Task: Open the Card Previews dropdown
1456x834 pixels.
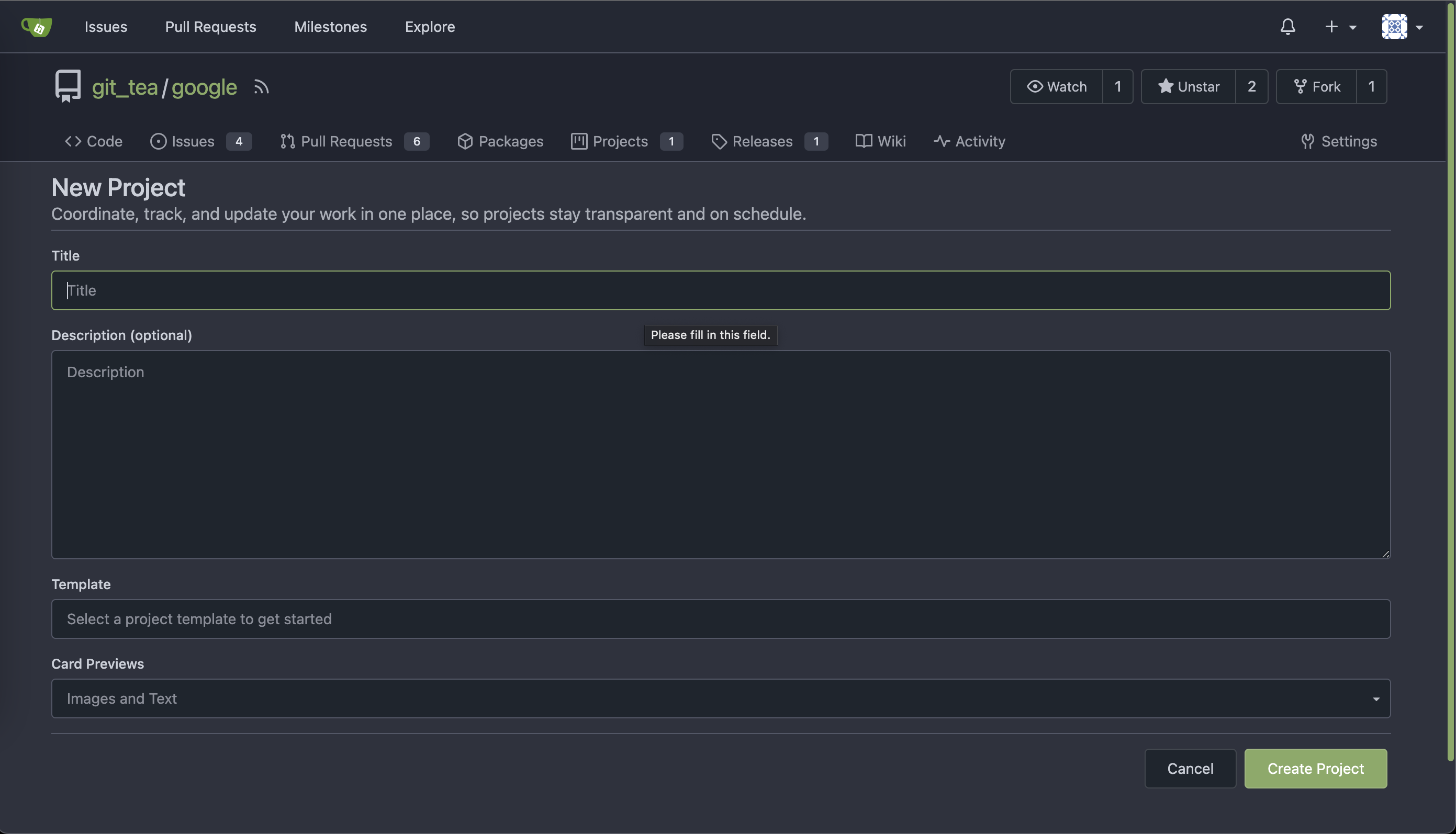Action: click(x=721, y=699)
